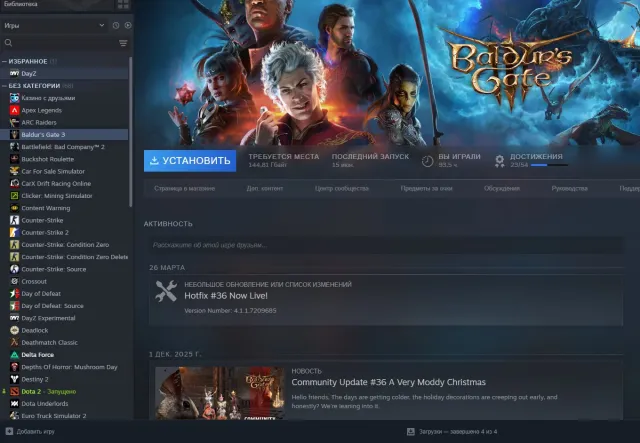Click the Content Warning game icon
640x443 pixels.
coord(14,208)
